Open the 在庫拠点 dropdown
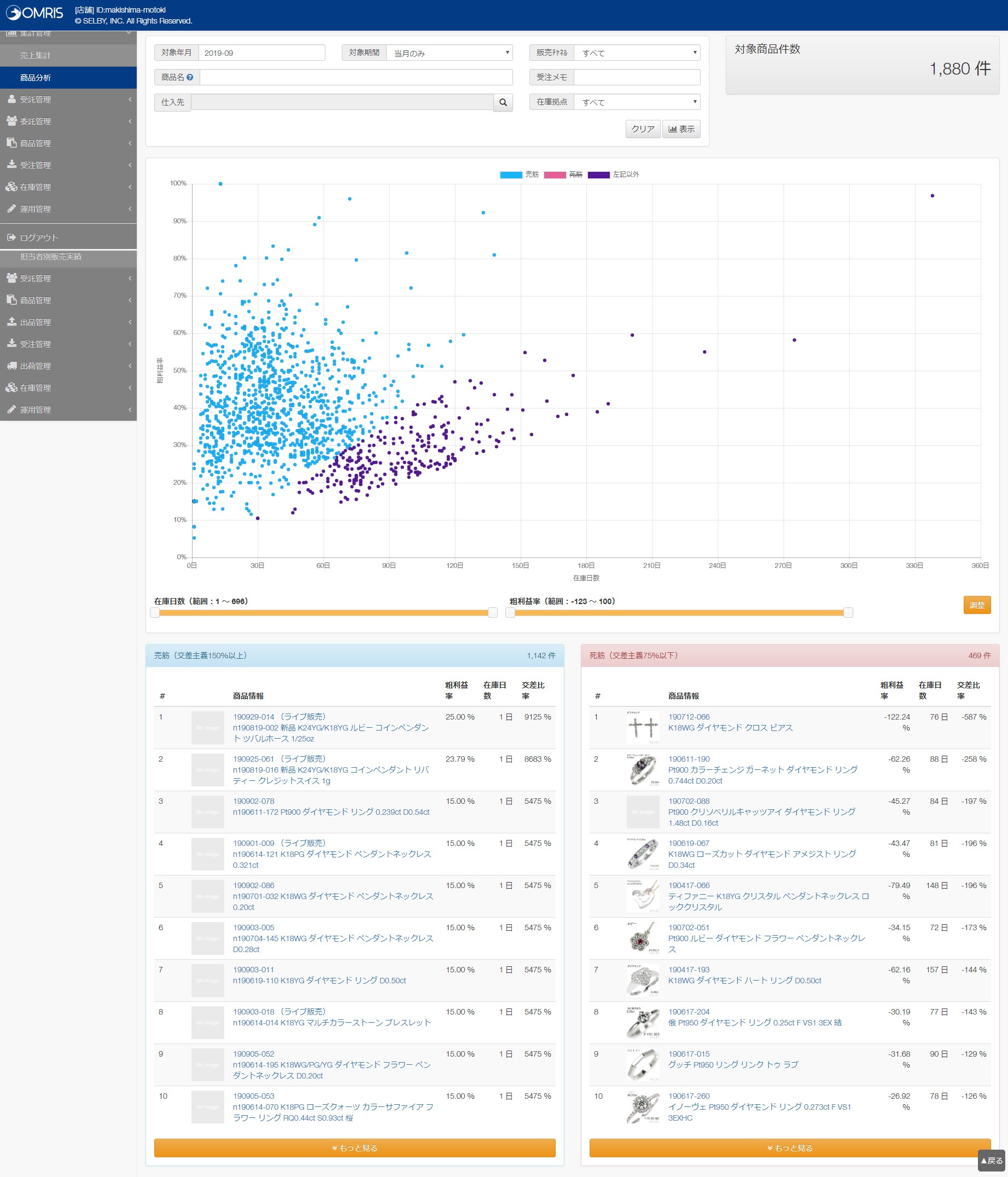This screenshot has width=1008, height=1177. pyautogui.click(x=637, y=102)
